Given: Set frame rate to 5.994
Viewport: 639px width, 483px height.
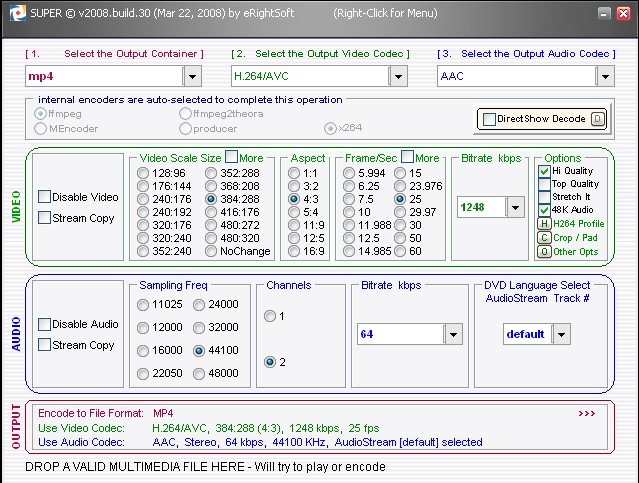Looking at the screenshot, I should pos(349,173).
